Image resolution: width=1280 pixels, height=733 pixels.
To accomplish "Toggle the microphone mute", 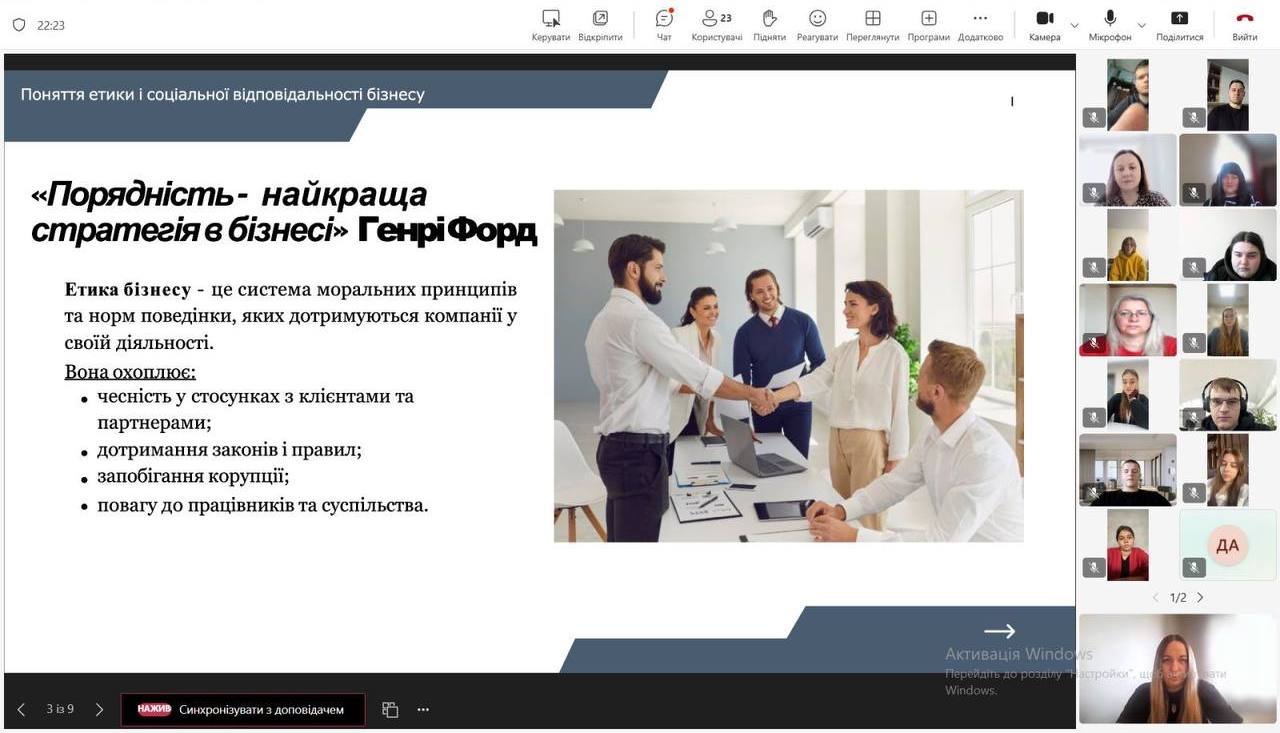I will (x=1110, y=24).
